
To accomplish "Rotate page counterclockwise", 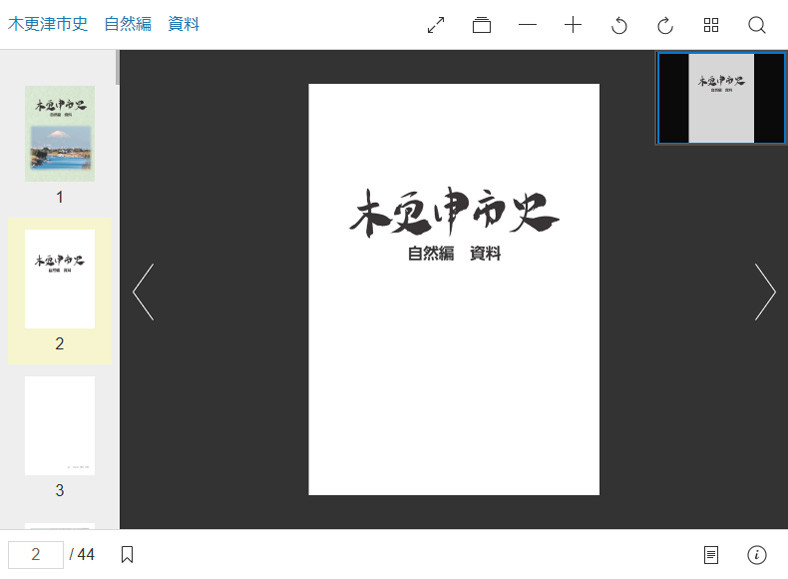I will pyautogui.click(x=619, y=25).
